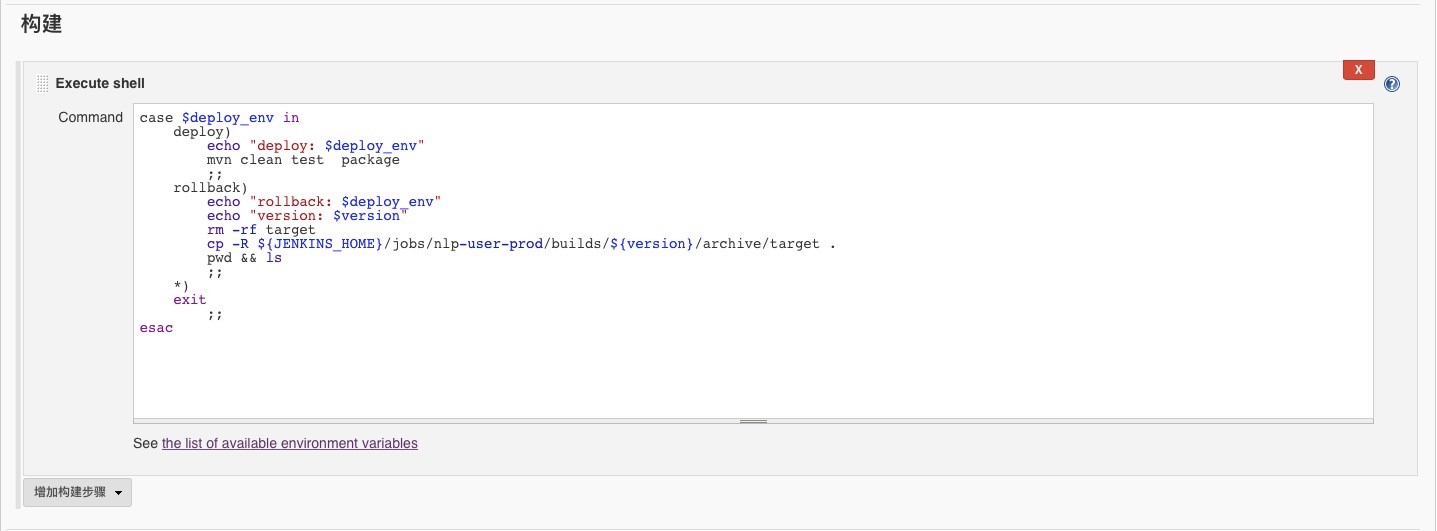Image resolution: width=1437 pixels, height=531 pixels.
Task: Click the 构建 section heading
Action: (42, 24)
